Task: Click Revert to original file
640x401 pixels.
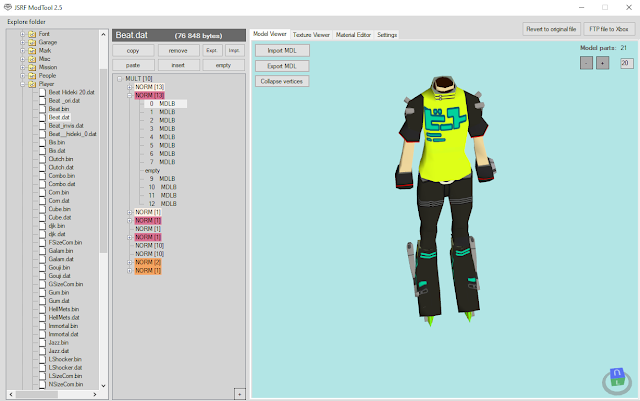Action: (x=551, y=29)
